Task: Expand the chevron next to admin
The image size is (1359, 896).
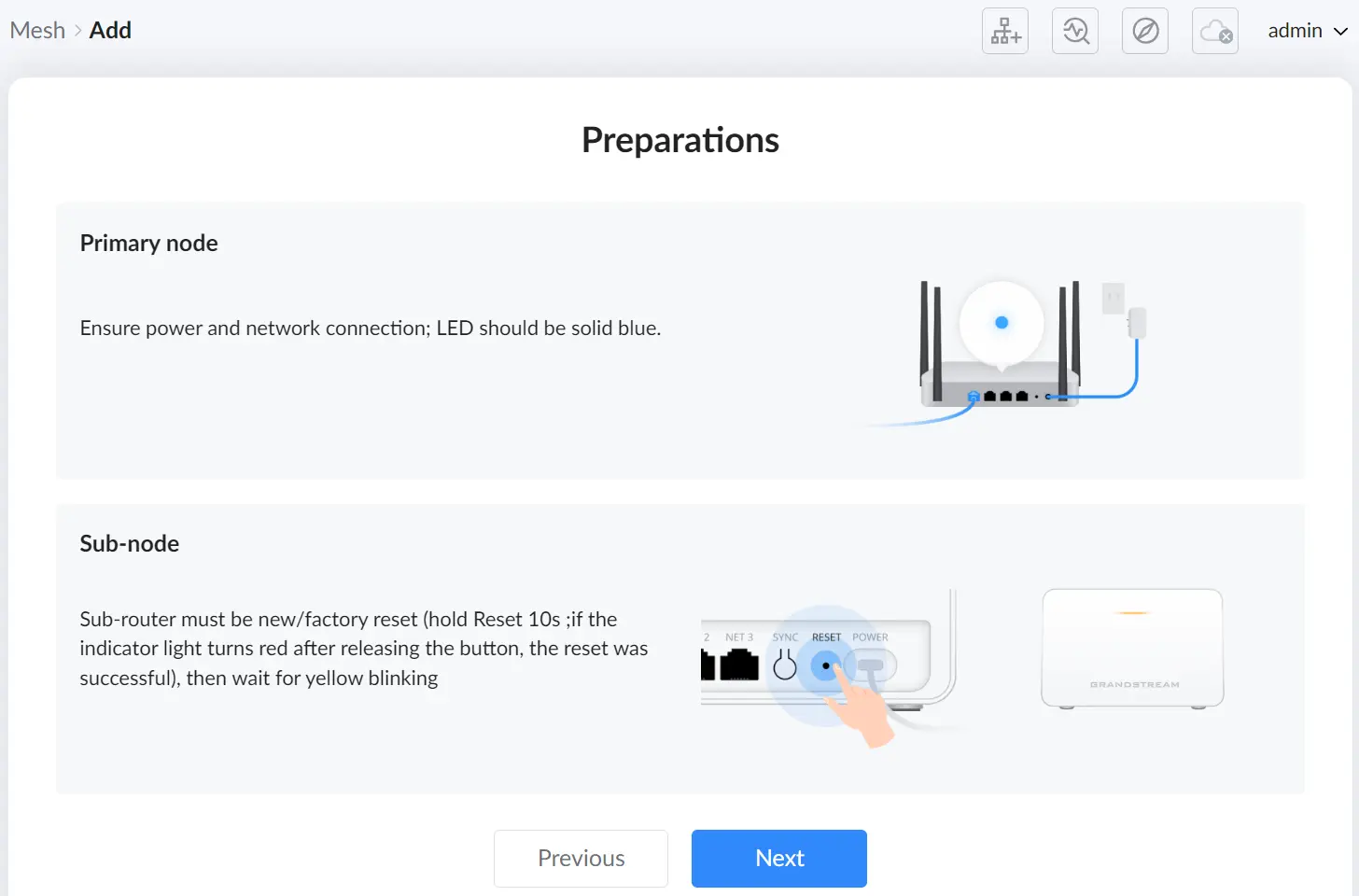Action: tap(1340, 31)
